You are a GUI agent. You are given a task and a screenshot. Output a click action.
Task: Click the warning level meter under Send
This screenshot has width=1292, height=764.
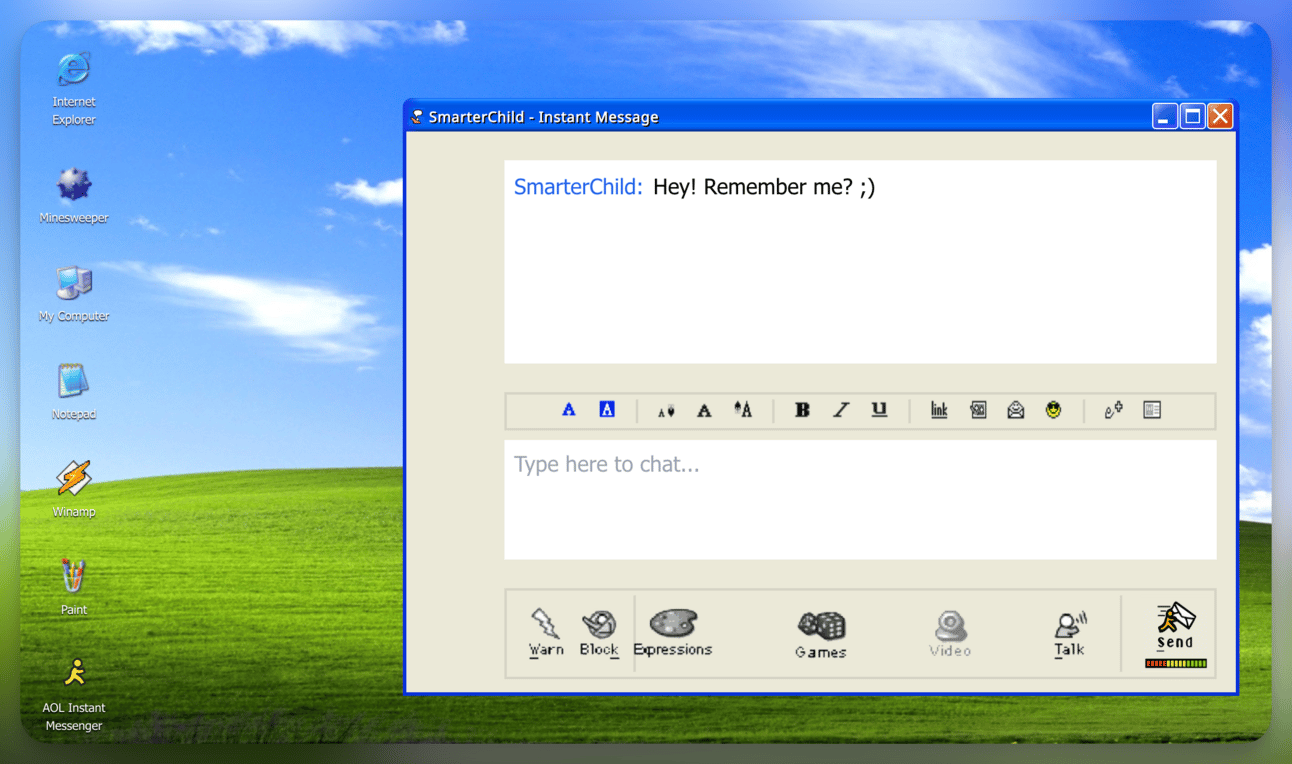1176,663
